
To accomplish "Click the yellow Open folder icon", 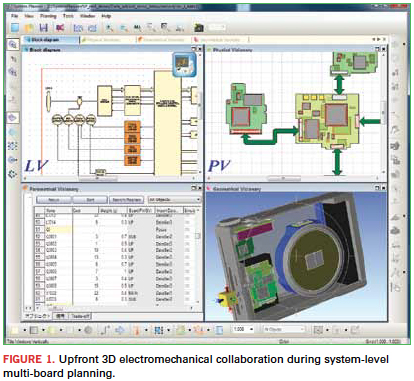I will click(x=29, y=28).
